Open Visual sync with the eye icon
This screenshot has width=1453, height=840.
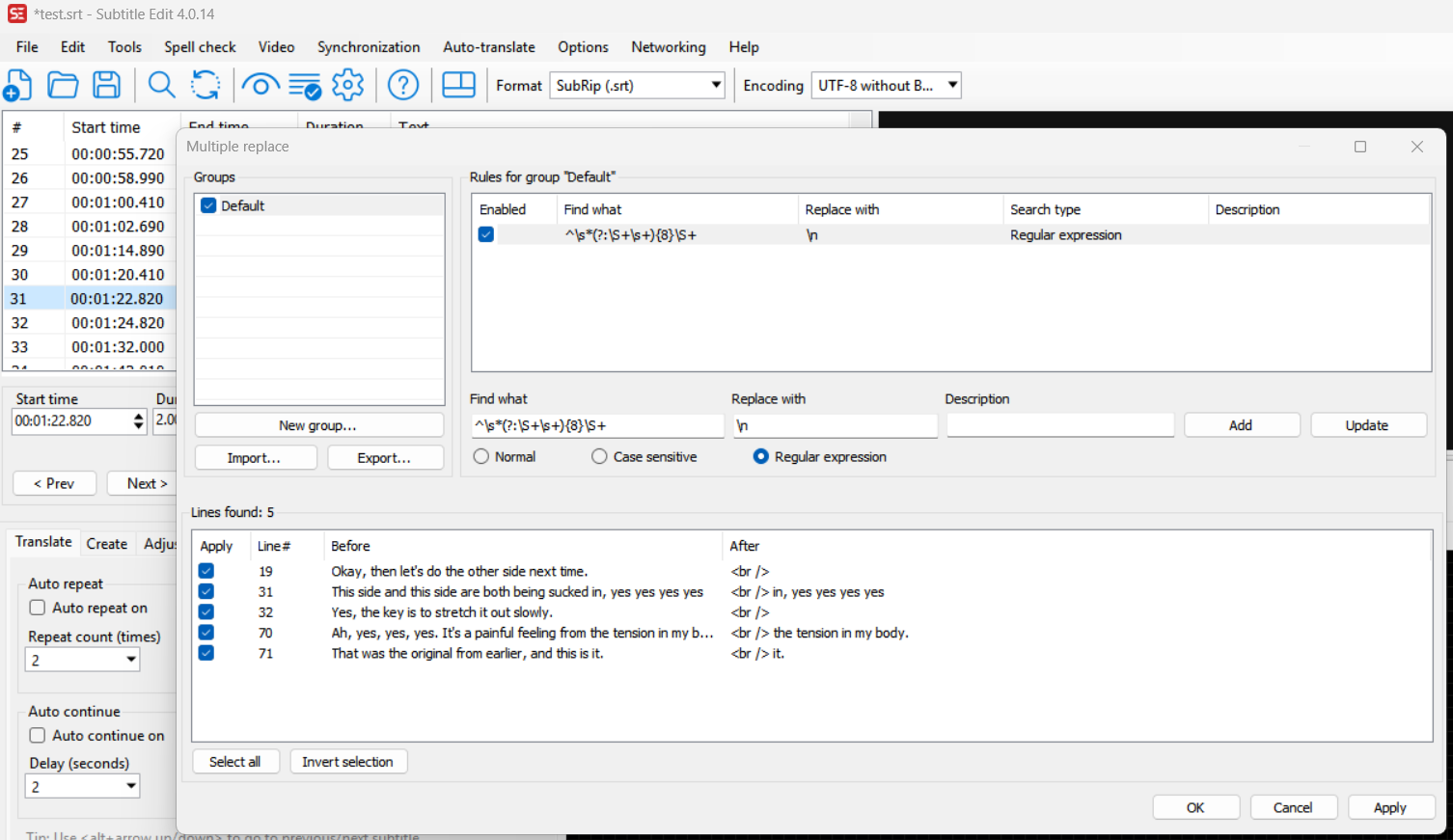tap(260, 85)
